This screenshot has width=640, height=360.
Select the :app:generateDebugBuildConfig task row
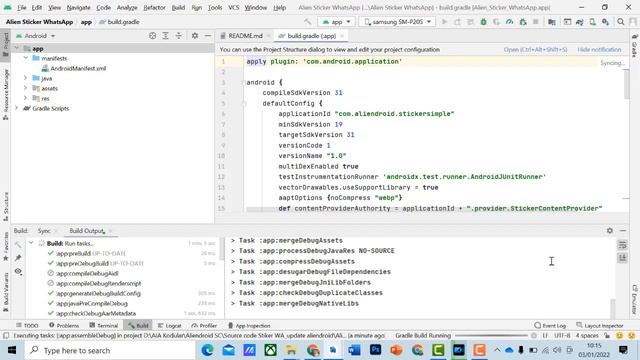pyautogui.click(x=122, y=293)
